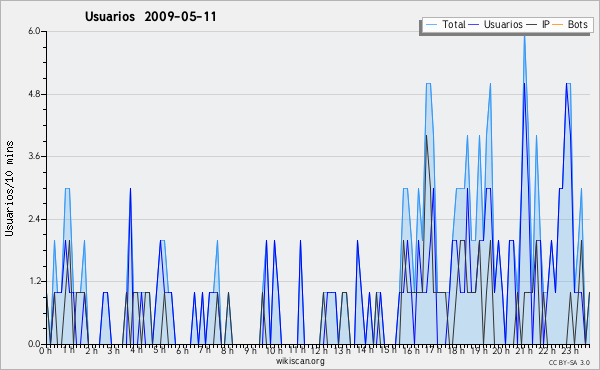Click the '19 h' x-axis label

point(479,350)
